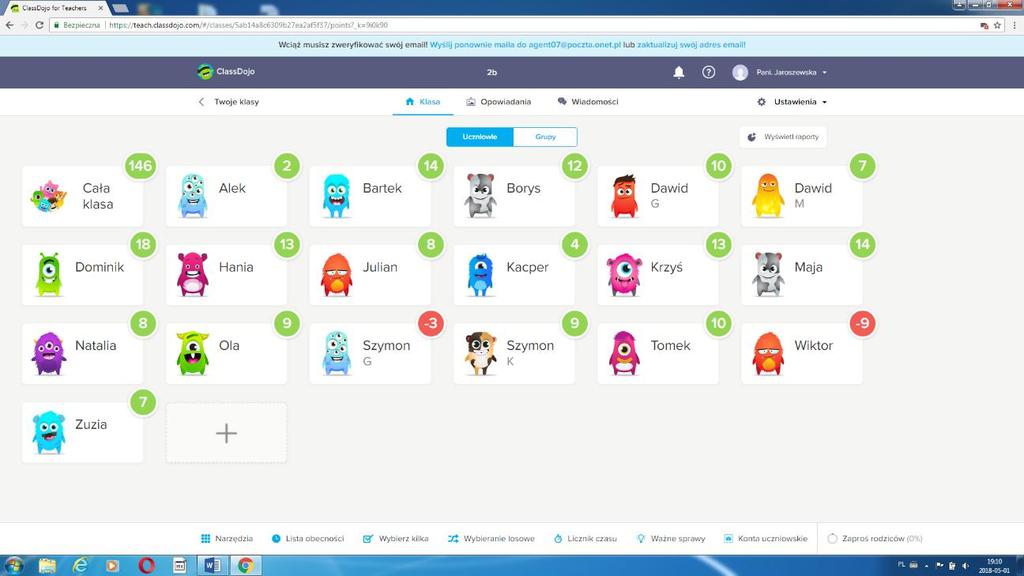Viewport: 1024px width, 576px height.
Task: Open File Explorer from taskbar
Action: (x=47, y=566)
